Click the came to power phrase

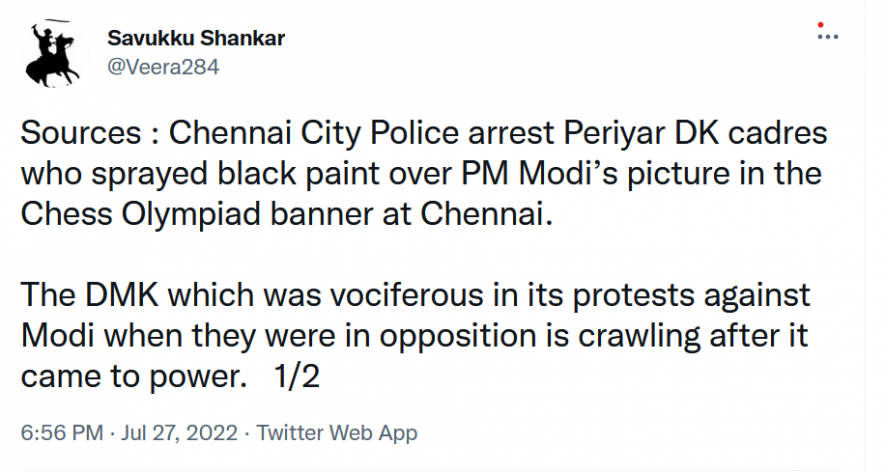pyautogui.click(x=132, y=377)
